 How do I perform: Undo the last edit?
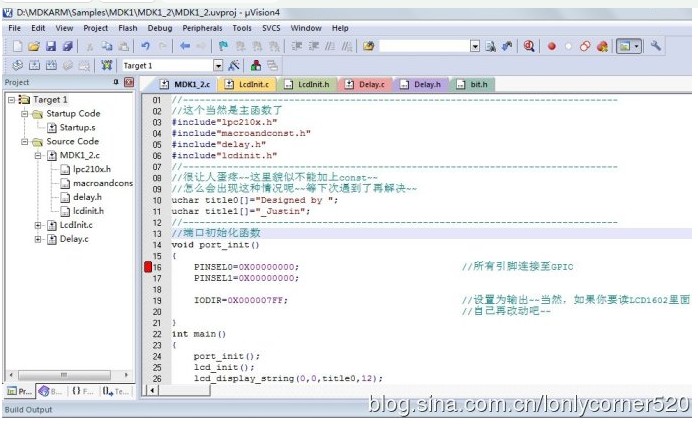coord(145,46)
